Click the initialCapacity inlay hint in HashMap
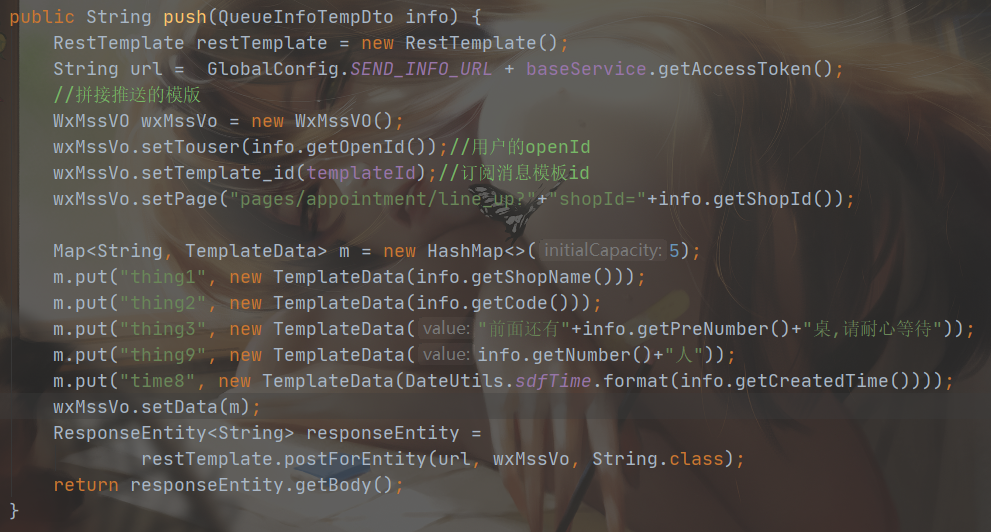Viewport: 991px width, 532px height. [x=603, y=251]
